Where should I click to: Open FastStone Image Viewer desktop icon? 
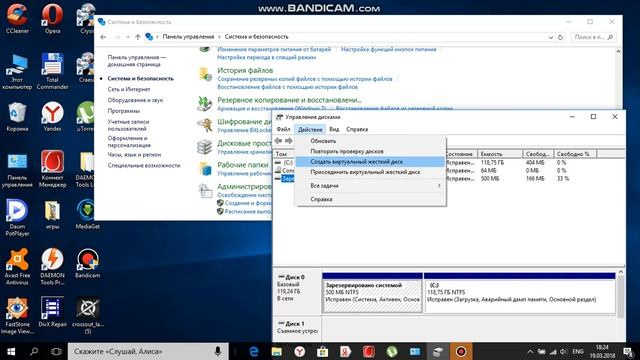17,316
